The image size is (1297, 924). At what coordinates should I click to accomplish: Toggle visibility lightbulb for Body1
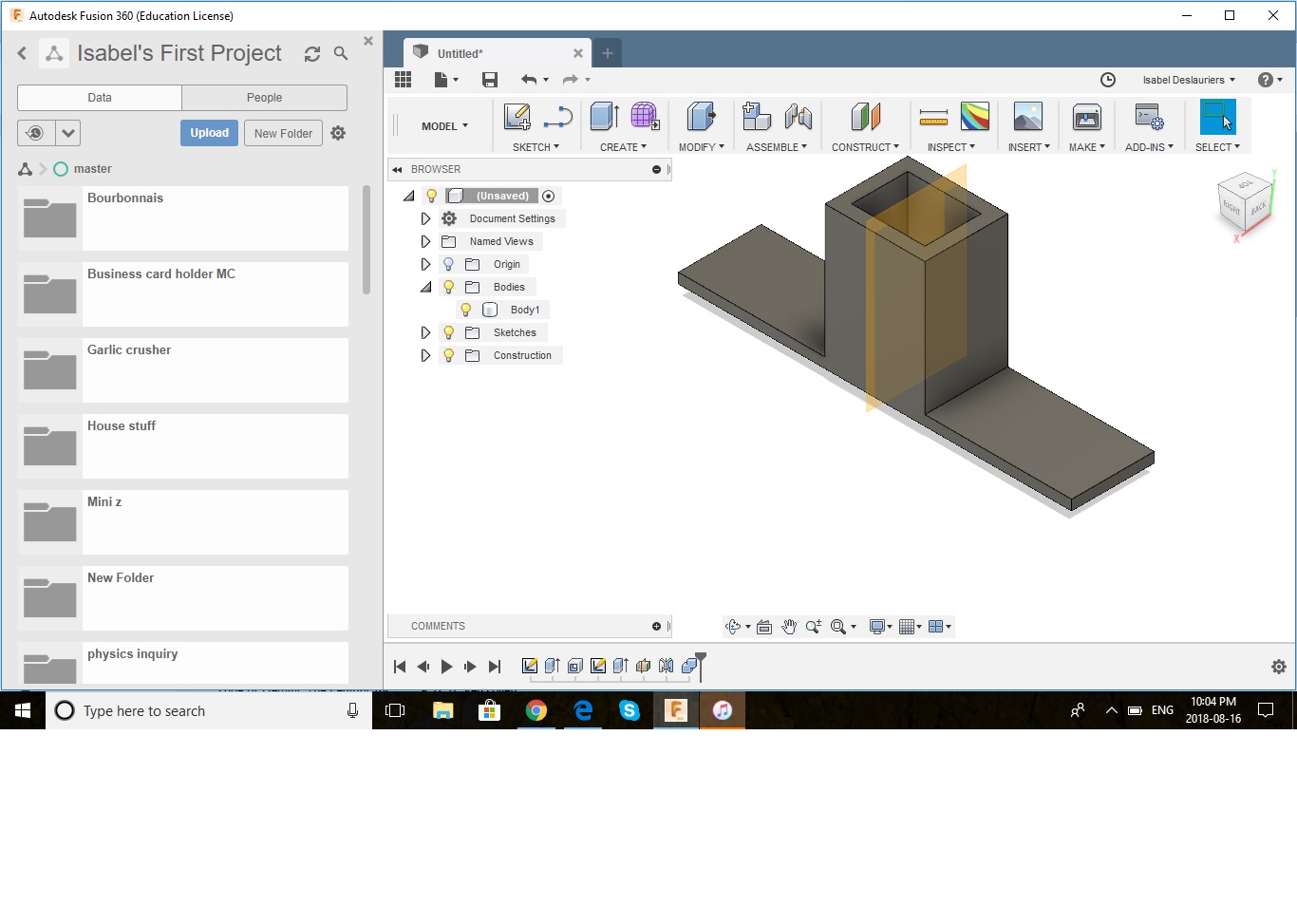tap(466, 310)
